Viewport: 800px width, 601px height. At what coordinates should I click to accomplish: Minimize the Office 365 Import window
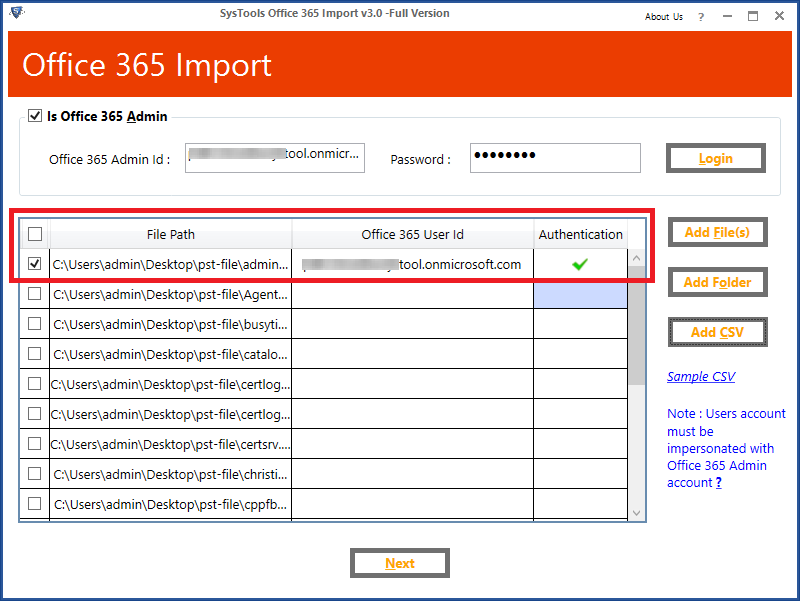pos(728,16)
